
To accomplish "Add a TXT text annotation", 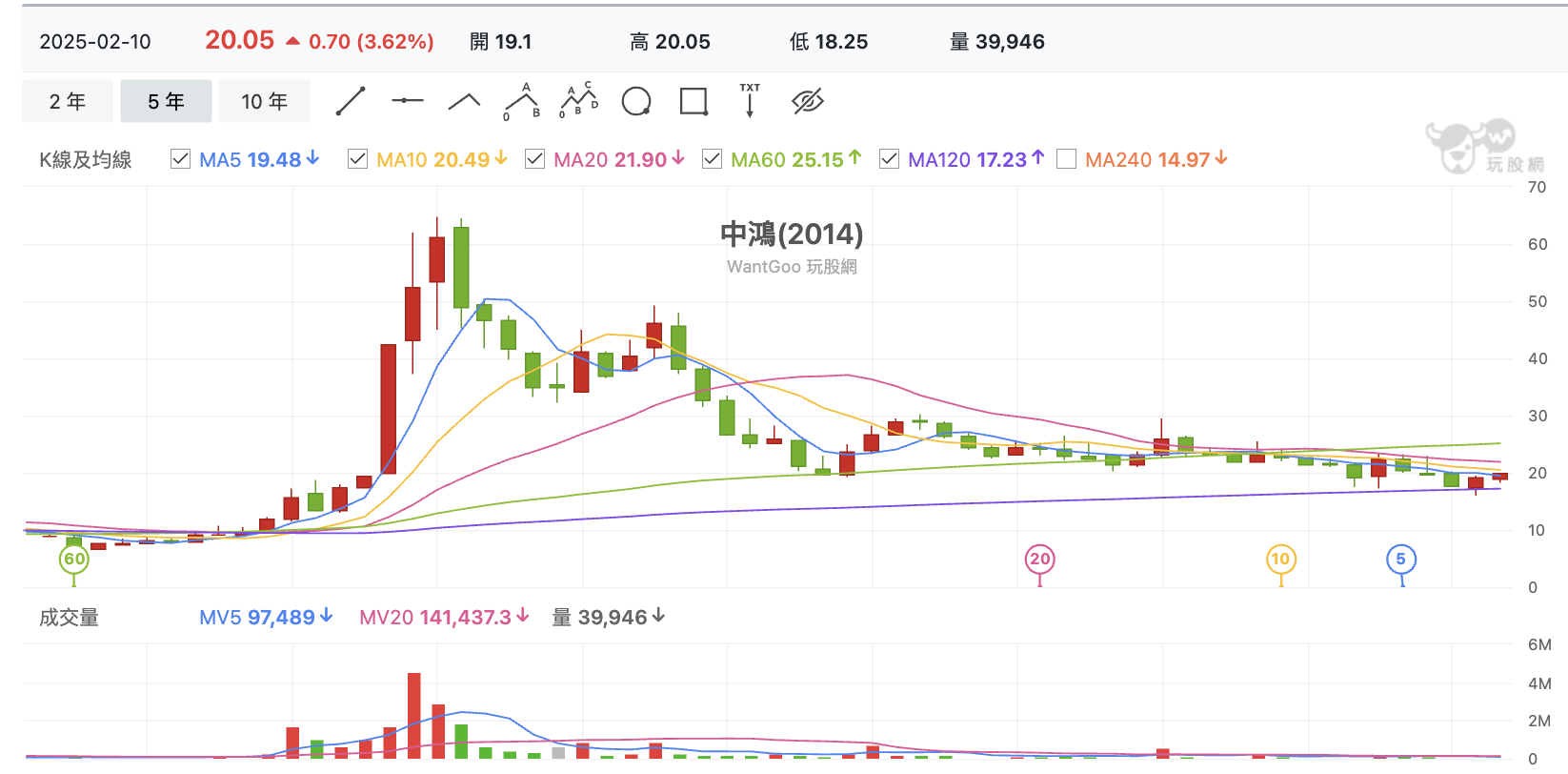I will pyautogui.click(x=750, y=100).
